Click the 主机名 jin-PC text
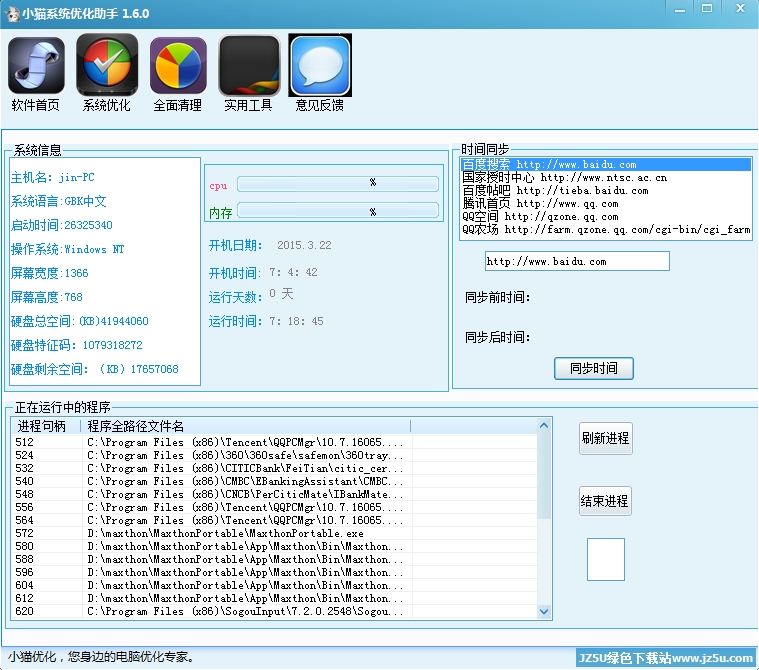This screenshot has height=670, width=759. pyautogui.click(x=53, y=177)
